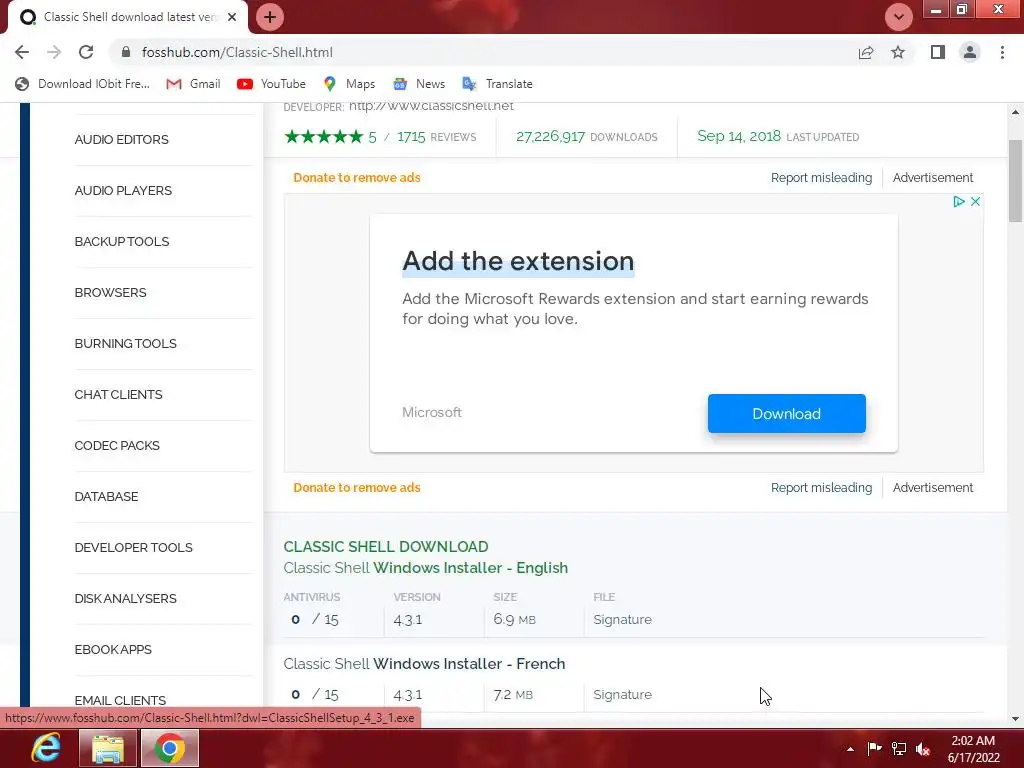Open the CHAT CLIENTS category
This screenshot has height=768, width=1024.
click(118, 394)
